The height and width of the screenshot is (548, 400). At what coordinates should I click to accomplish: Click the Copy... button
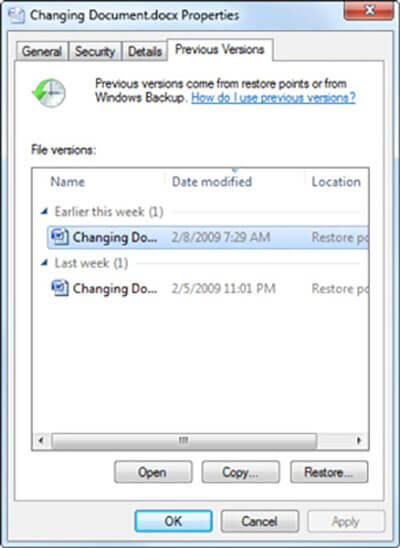click(x=240, y=472)
